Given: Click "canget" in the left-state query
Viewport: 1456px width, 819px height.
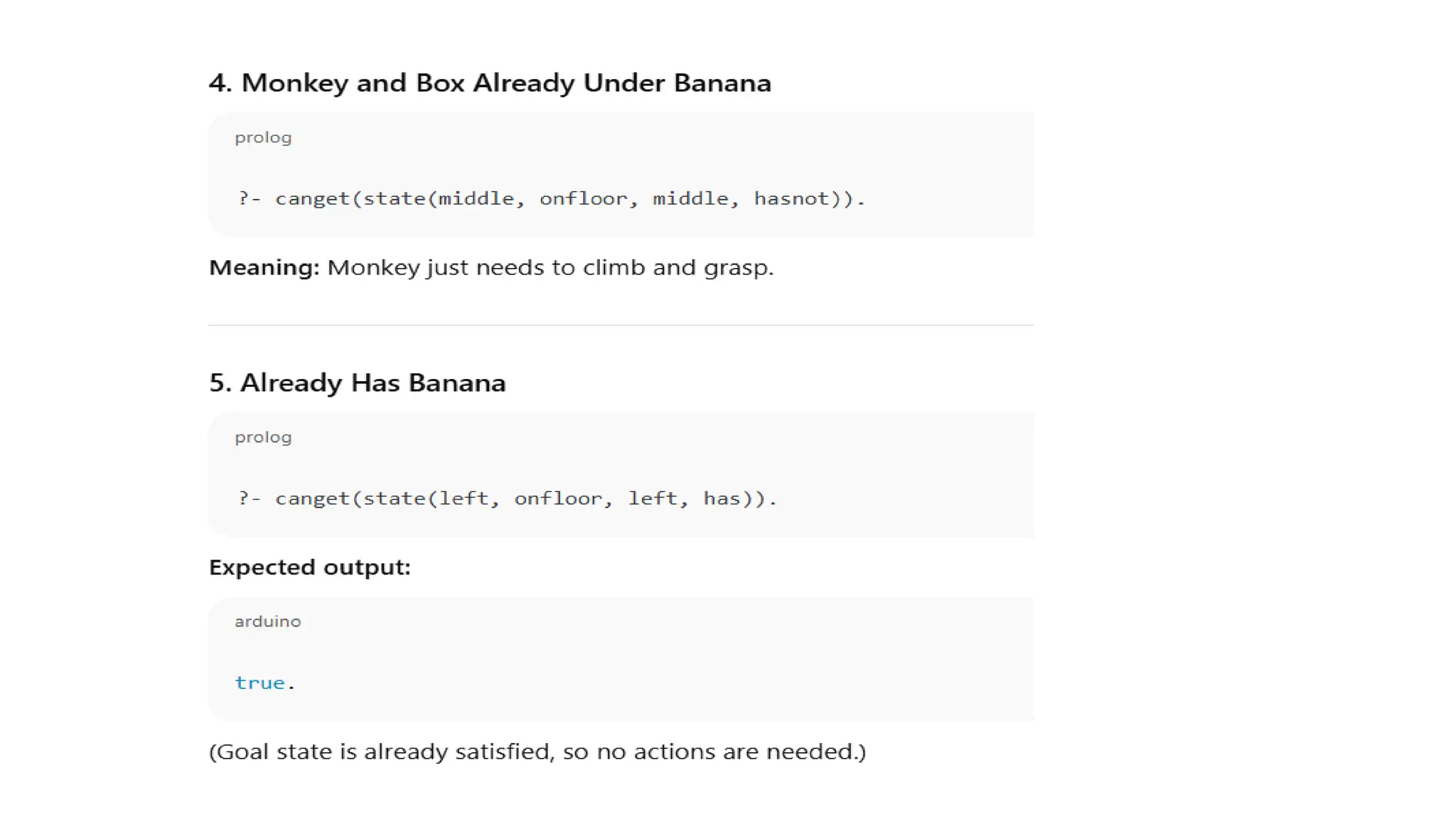Looking at the screenshot, I should (313, 498).
